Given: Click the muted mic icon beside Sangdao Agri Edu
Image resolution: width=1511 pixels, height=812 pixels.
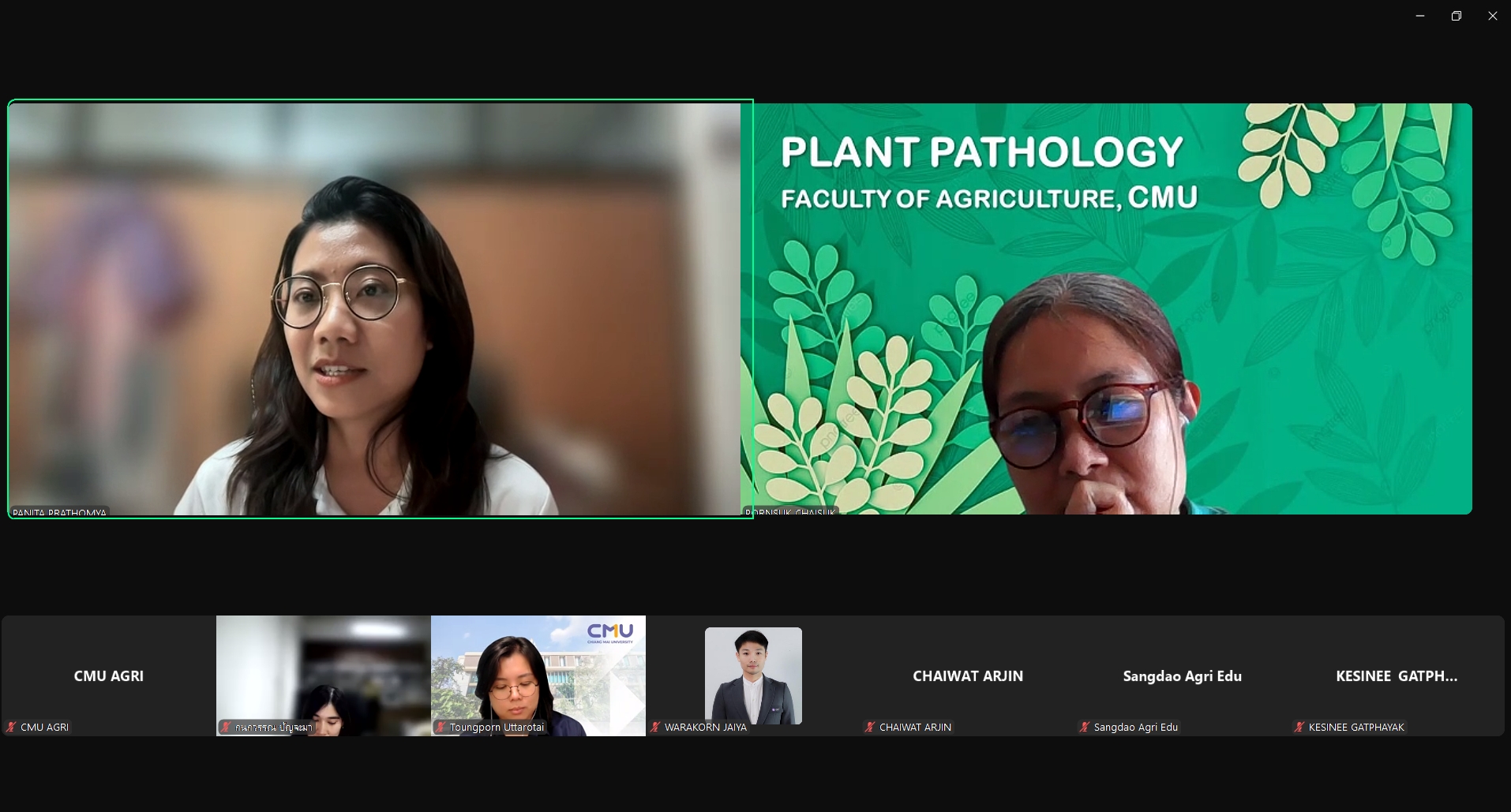Looking at the screenshot, I should (x=1085, y=727).
